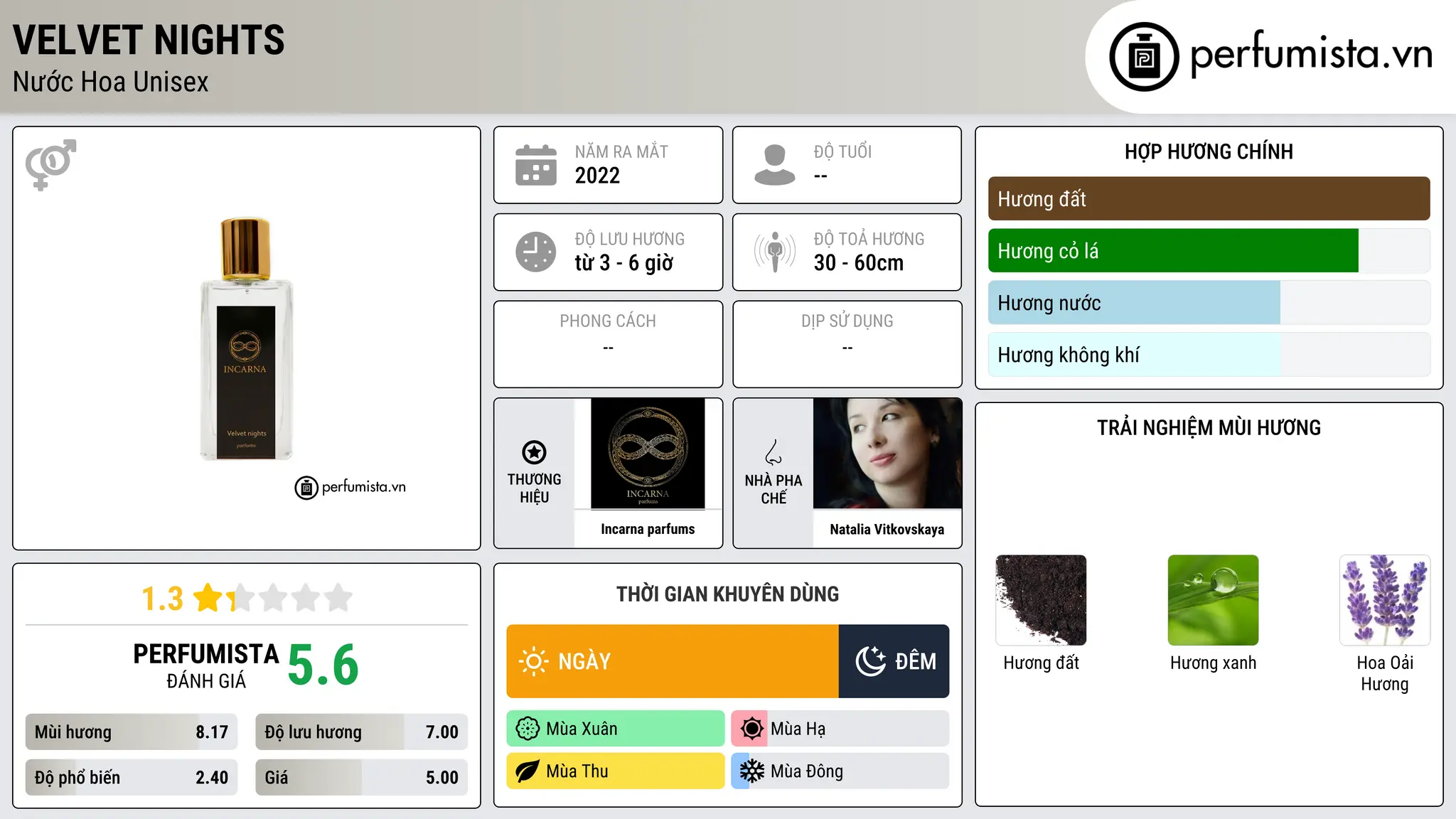Select the Mùa Hạ season bar

tap(840, 729)
